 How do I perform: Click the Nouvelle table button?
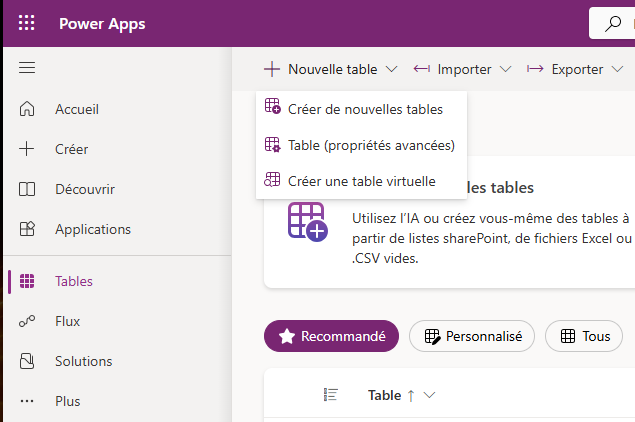[x=330, y=69]
